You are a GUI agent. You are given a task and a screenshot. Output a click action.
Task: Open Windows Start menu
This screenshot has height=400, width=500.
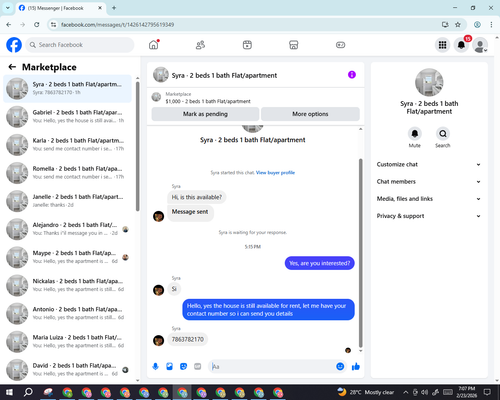click(x=9, y=392)
